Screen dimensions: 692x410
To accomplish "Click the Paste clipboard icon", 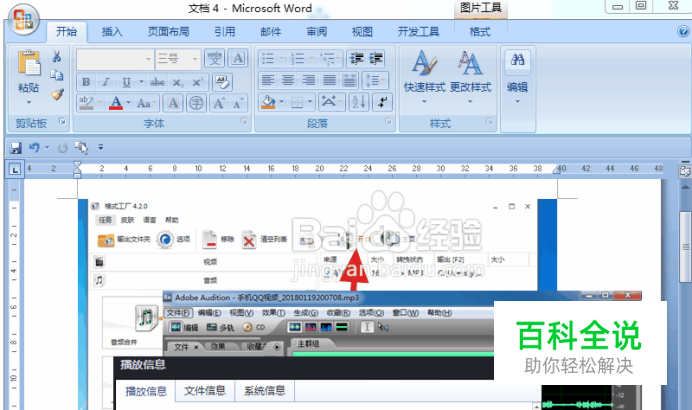I will pos(29,63).
